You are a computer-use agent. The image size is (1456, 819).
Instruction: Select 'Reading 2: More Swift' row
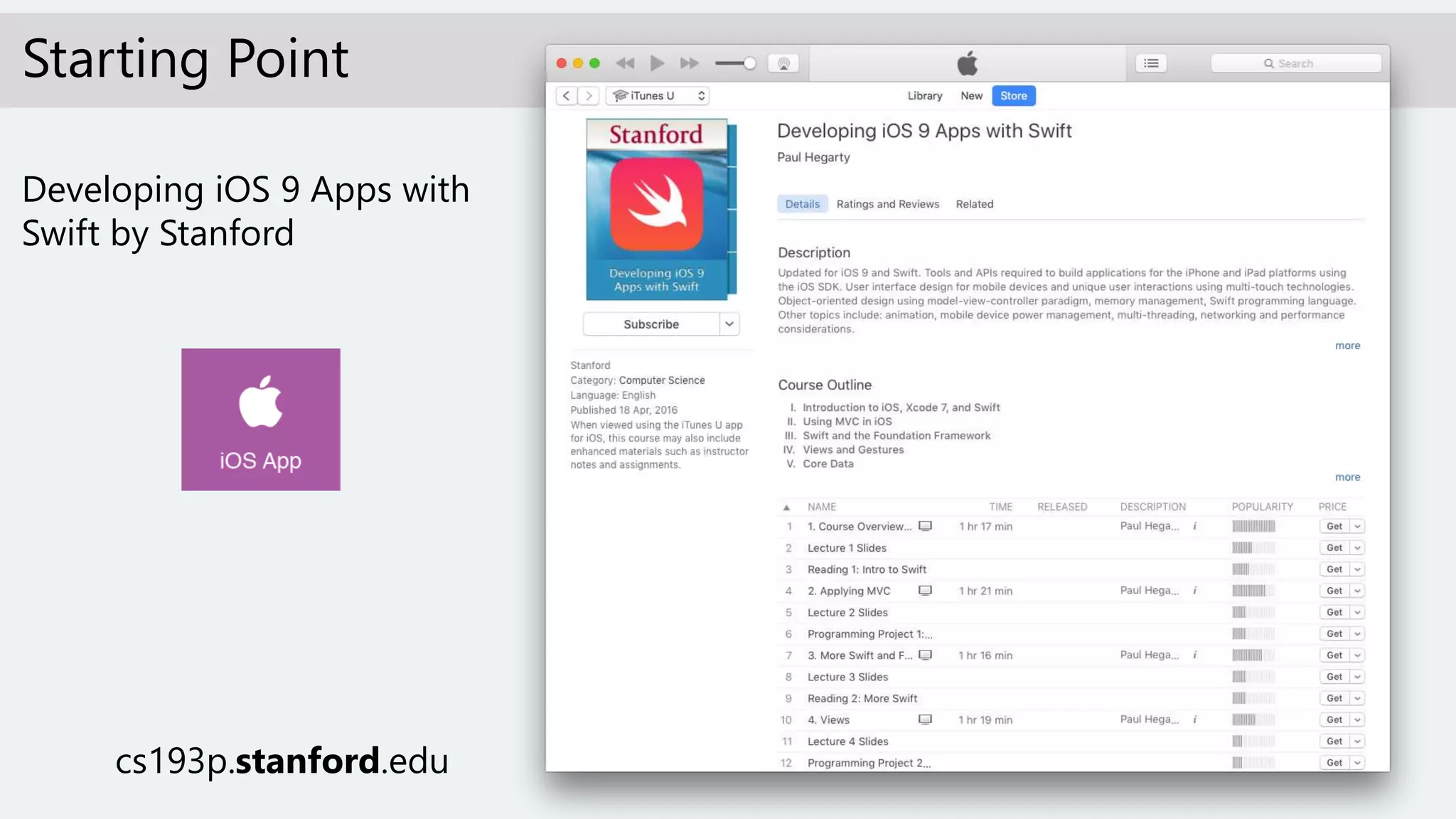tap(862, 698)
